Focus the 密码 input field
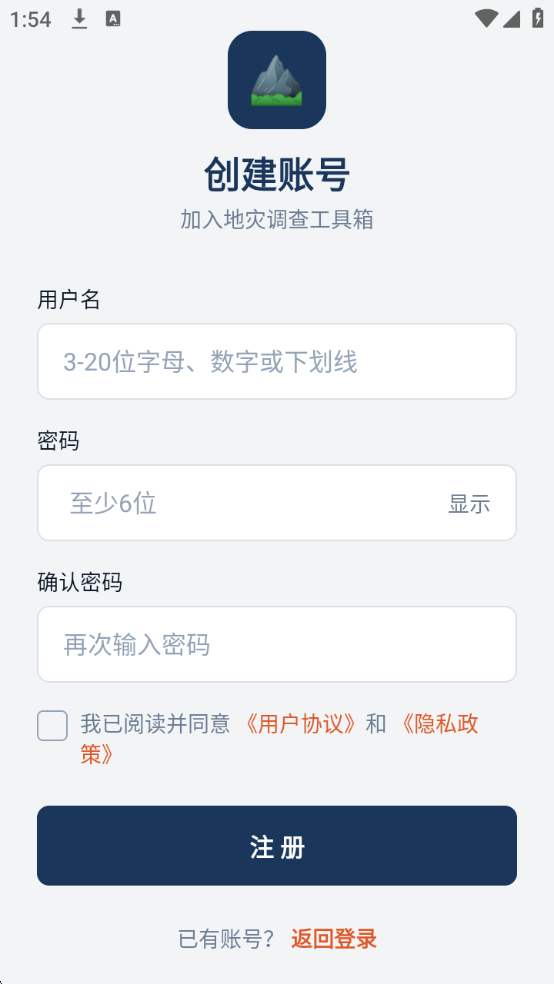554x984 pixels. coord(277,503)
